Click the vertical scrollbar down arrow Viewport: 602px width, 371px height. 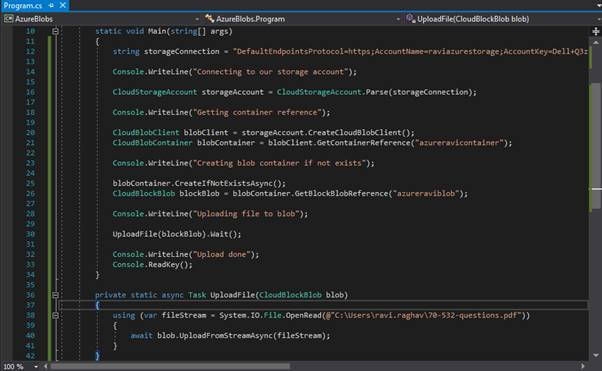596,355
